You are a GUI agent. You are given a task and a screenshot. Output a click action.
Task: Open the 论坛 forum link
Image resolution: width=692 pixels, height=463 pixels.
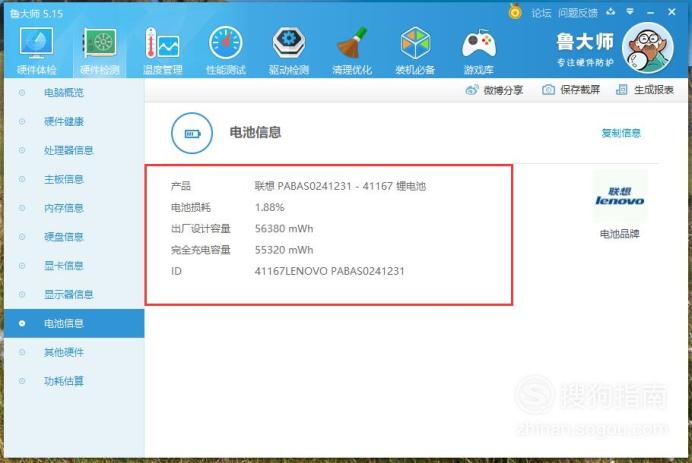[x=541, y=13]
